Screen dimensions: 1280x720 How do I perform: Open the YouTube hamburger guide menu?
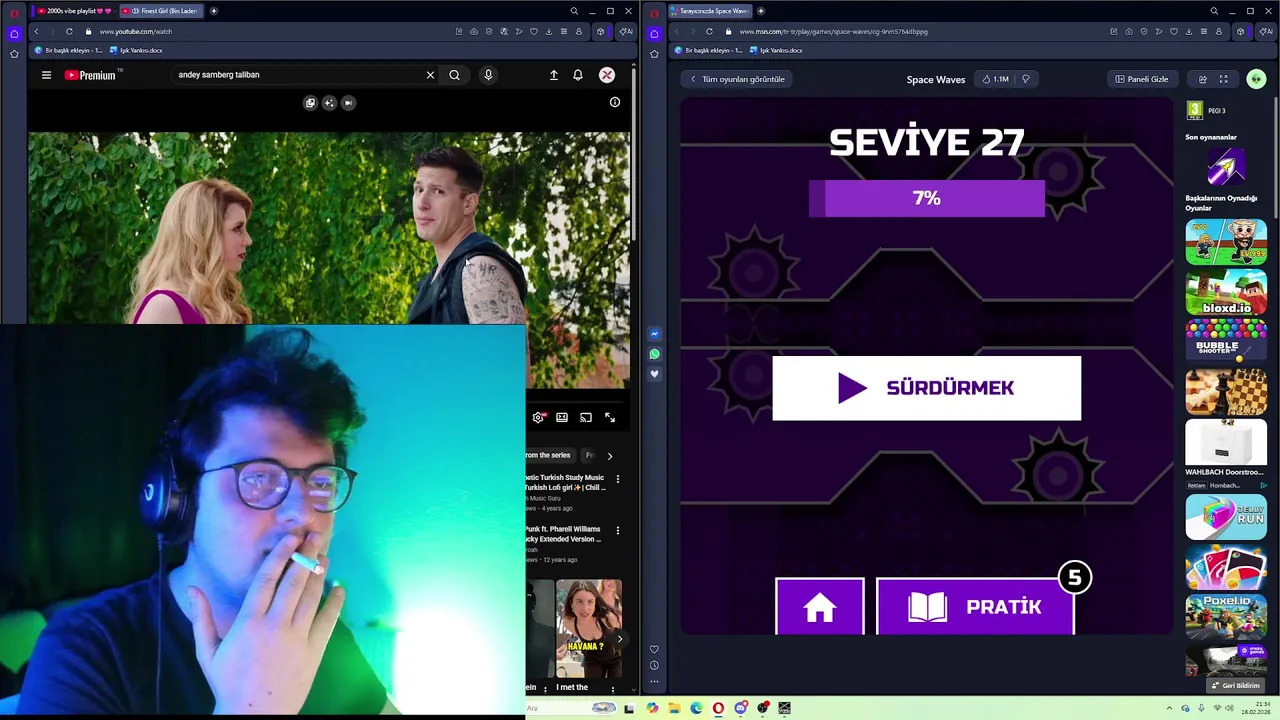(46, 75)
